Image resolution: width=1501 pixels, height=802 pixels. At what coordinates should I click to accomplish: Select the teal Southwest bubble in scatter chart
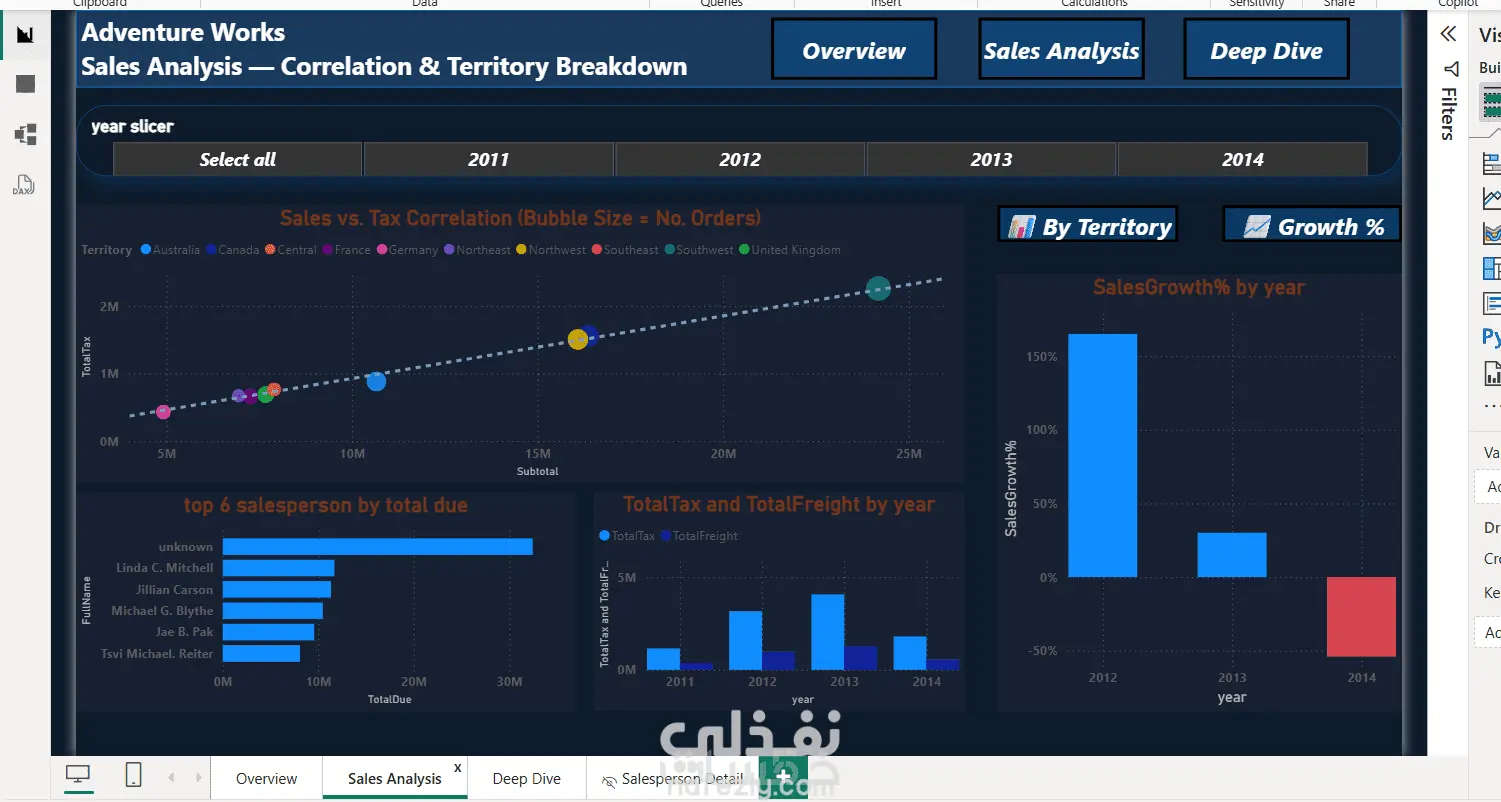[878, 288]
